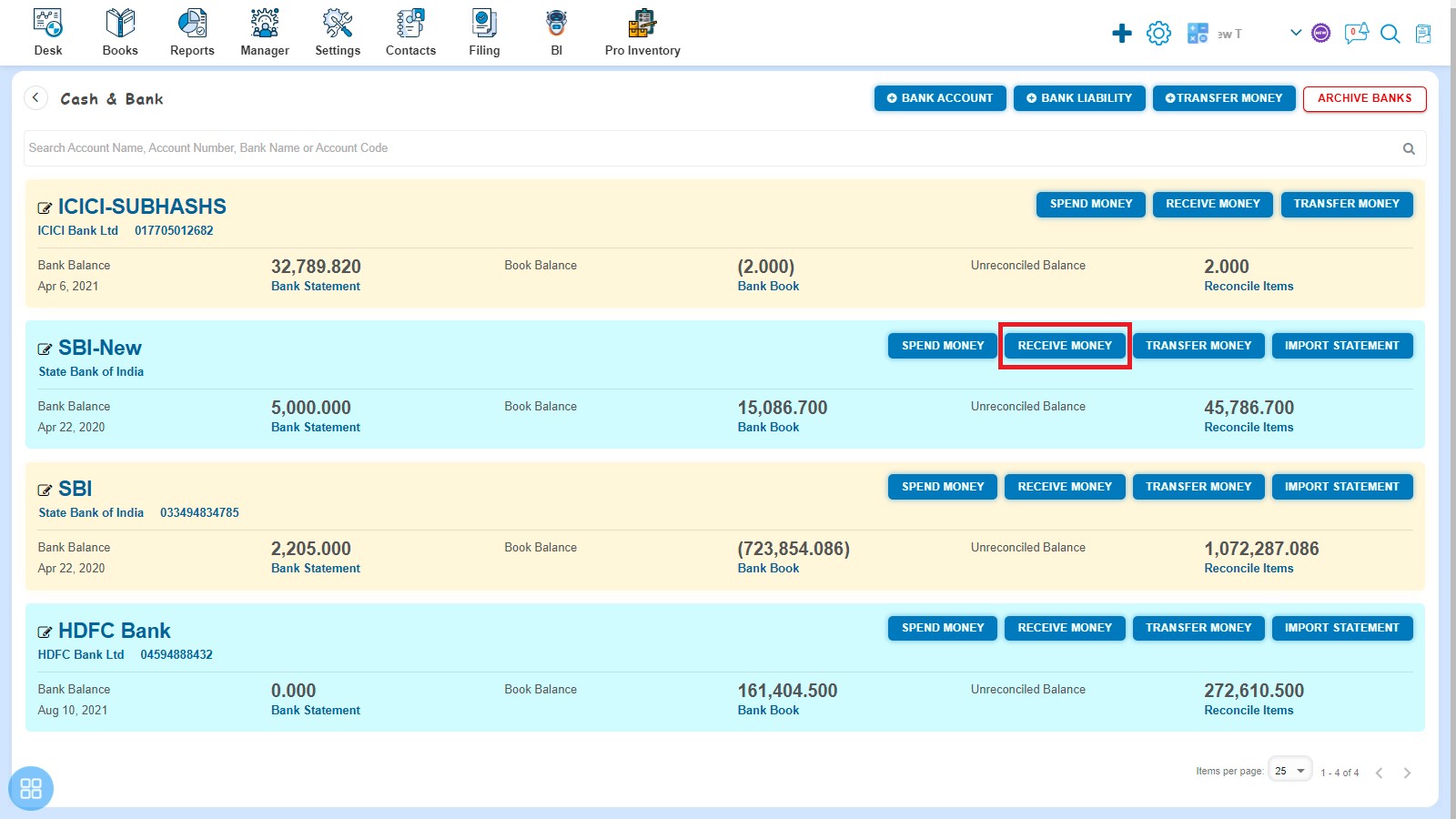The image size is (1456, 819).
Task: Expand the company selector dropdown chevron
Action: [x=1295, y=33]
